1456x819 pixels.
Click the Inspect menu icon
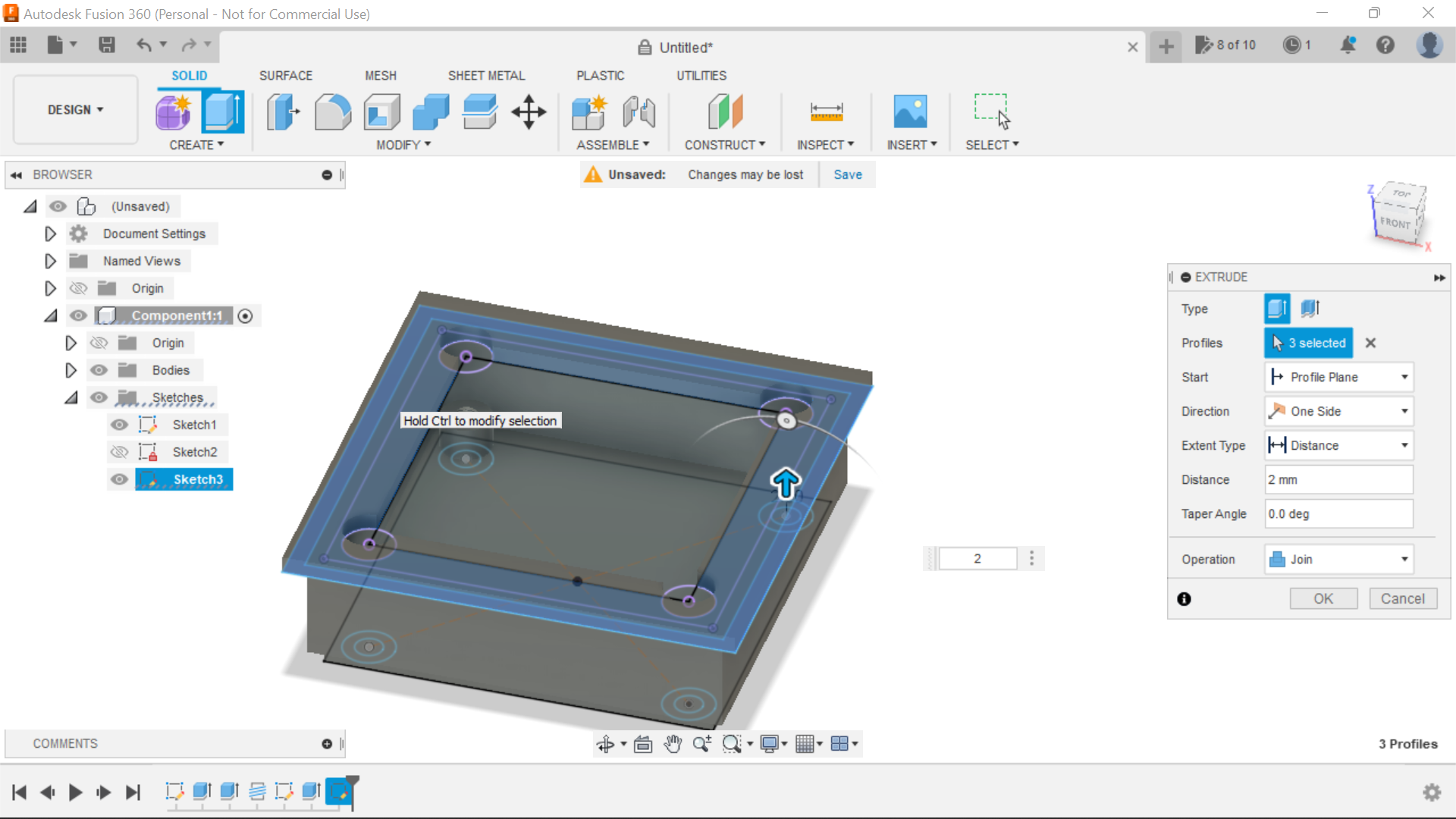point(826,110)
